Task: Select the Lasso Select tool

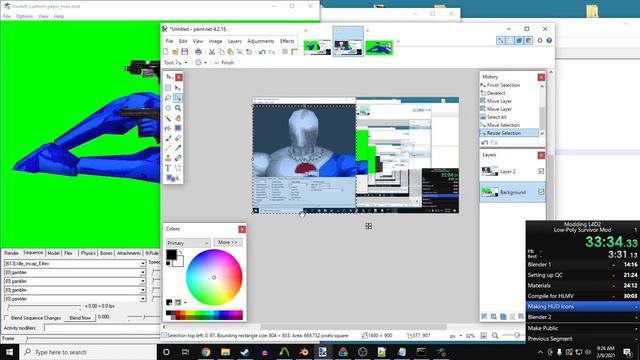Action: 168,98
